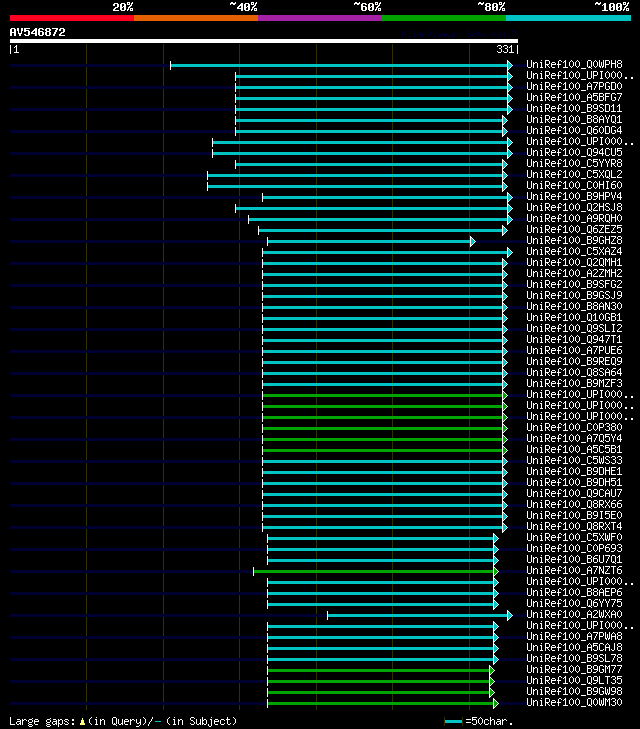Screen dimensions: 640x729
Task: Select the UniRef100_A9RQH0 label
Action: point(574,219)
